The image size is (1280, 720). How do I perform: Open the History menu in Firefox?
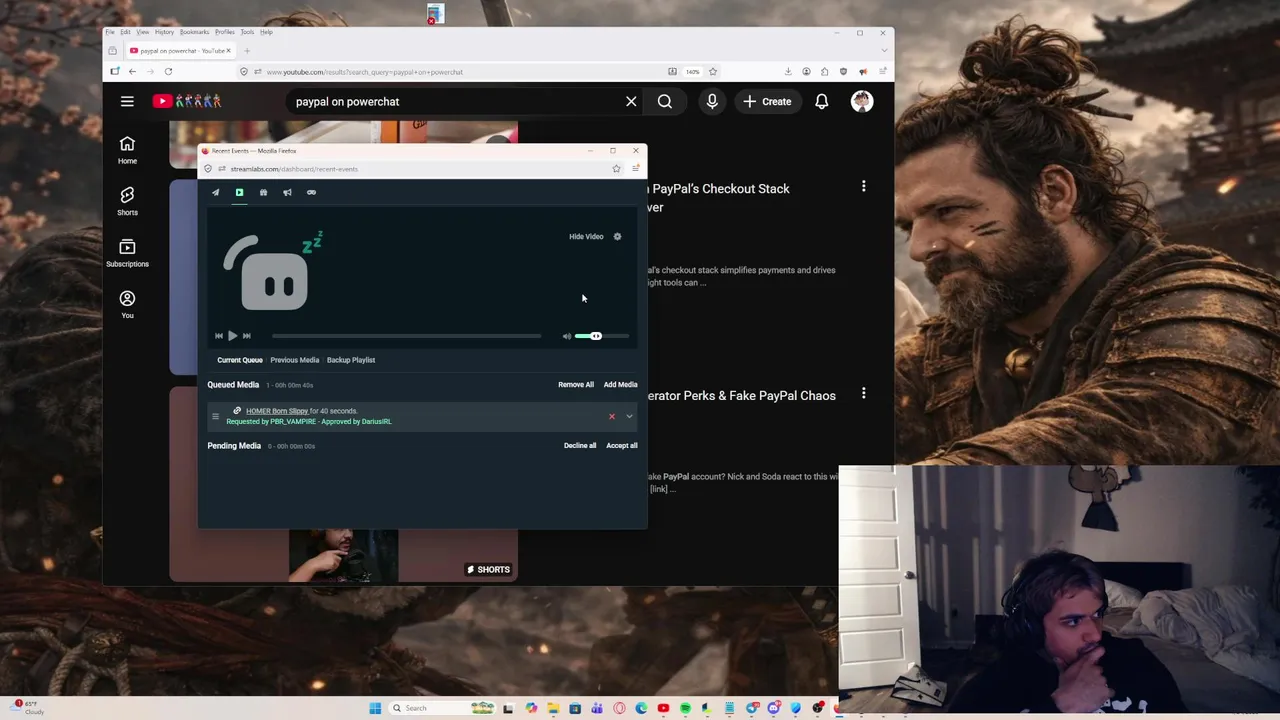pos(164,32)
